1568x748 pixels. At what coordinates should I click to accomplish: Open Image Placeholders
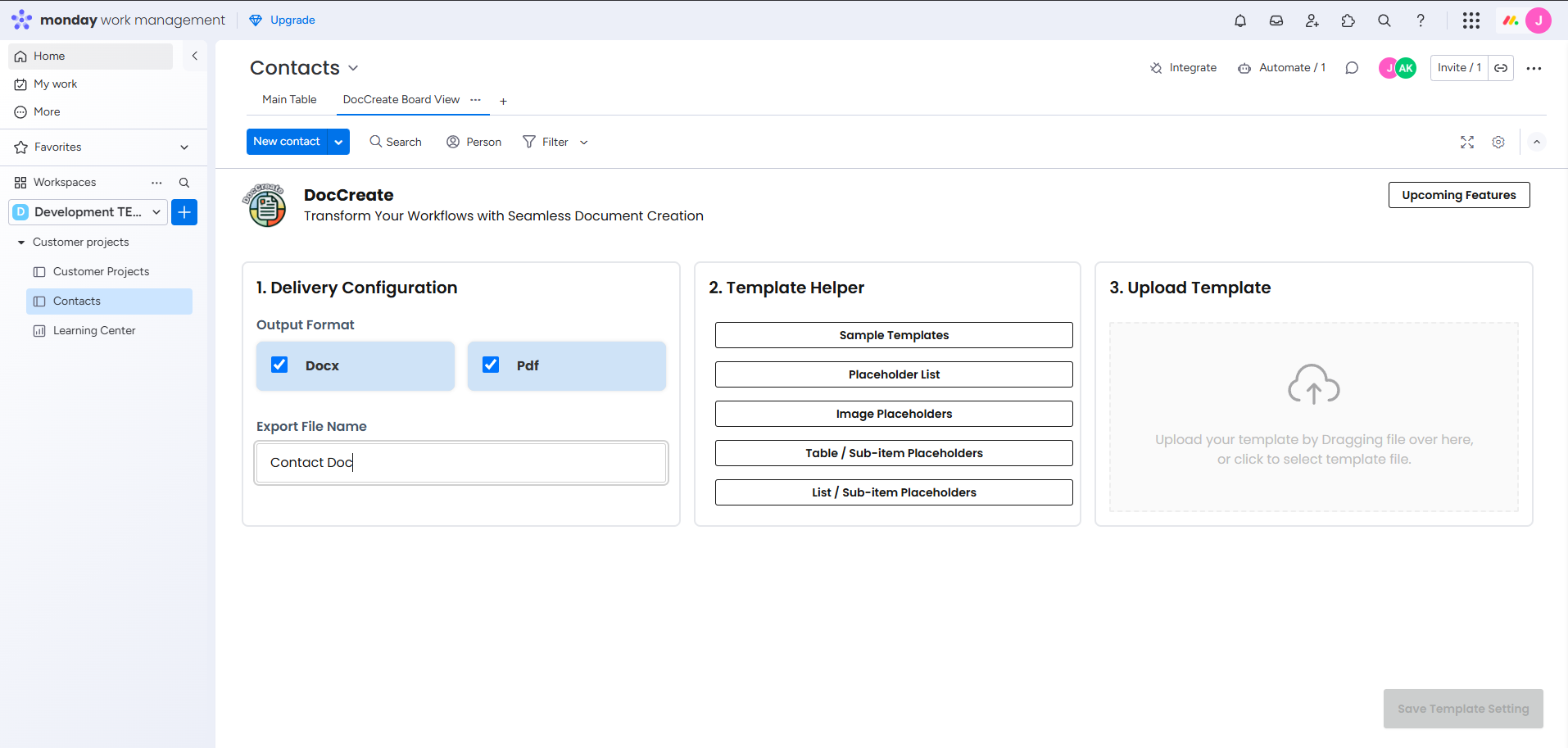point(894,414)
